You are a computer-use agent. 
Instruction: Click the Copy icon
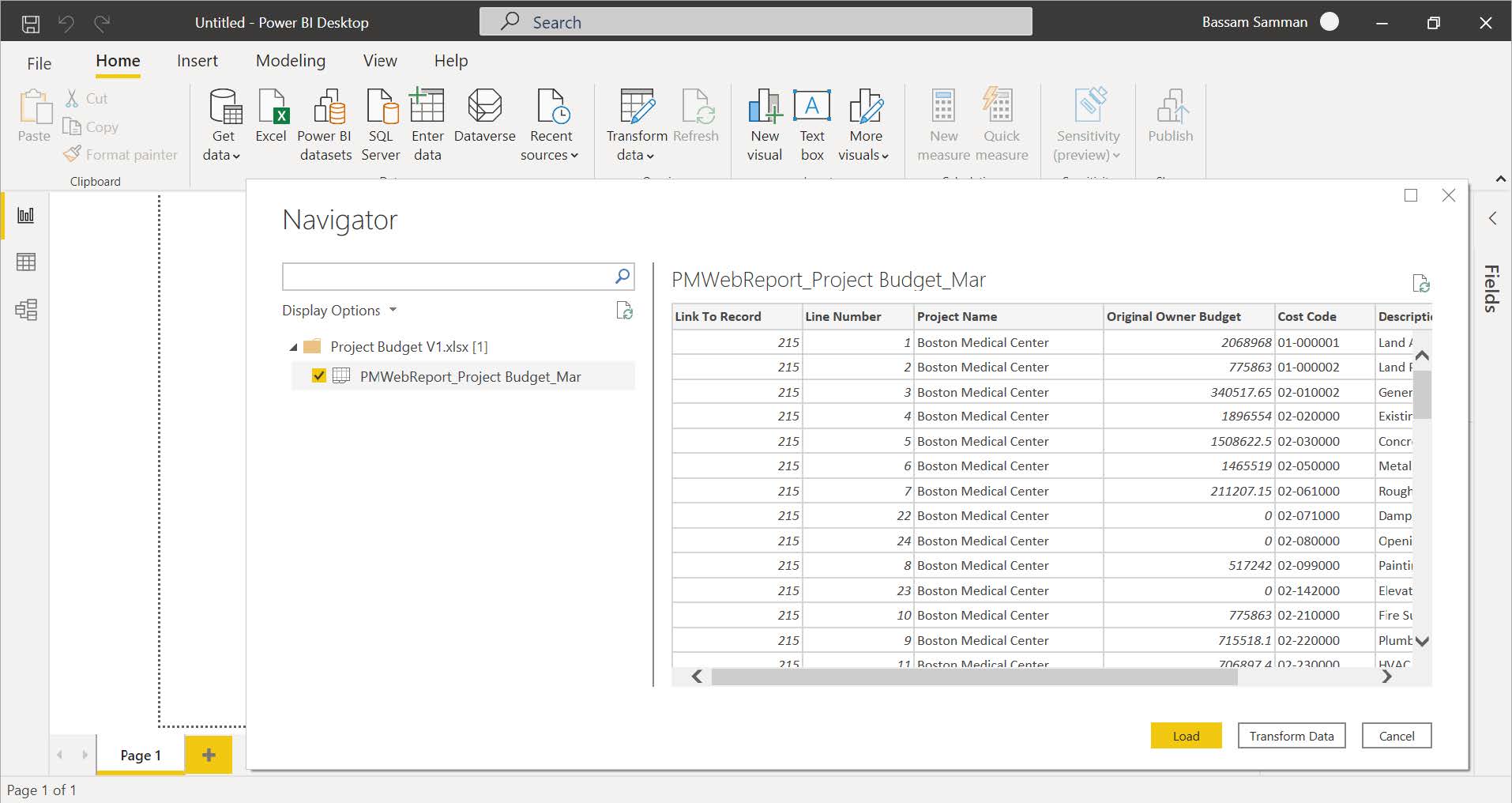click(x=72, y=126)
